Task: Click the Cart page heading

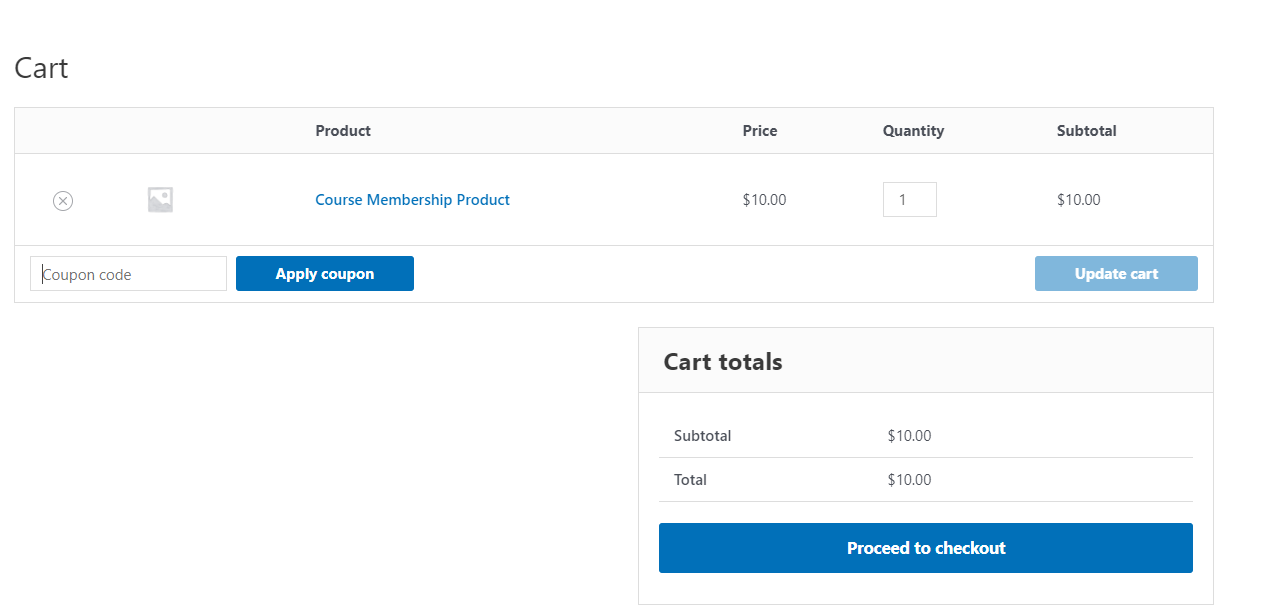Action: click(x=41, y=68)
